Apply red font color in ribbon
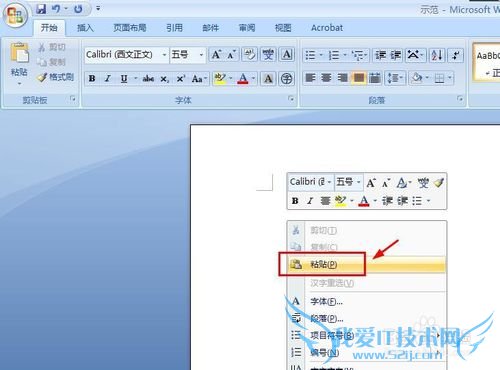Viewport: 500px width, 370px height. click(243, 79)
